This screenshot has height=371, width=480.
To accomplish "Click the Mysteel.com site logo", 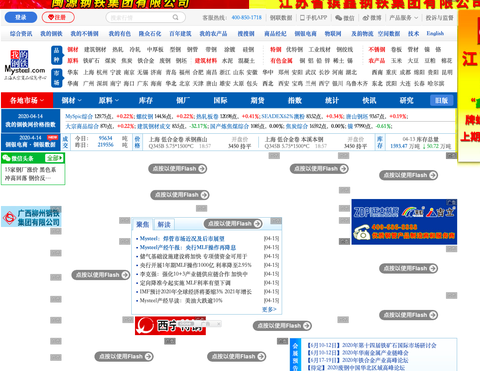I will [x=25, y=65].
